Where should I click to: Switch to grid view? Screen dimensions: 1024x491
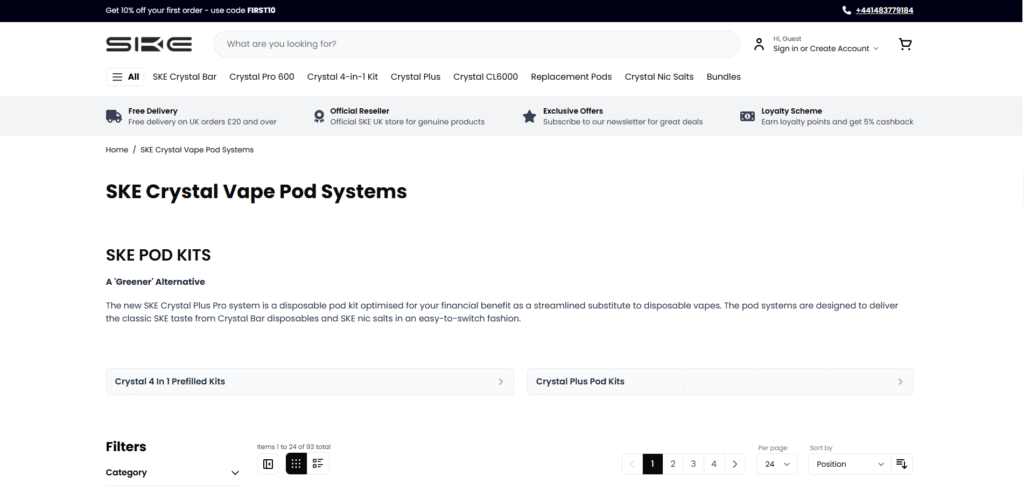pyautogui.click(x=296, y=464)
